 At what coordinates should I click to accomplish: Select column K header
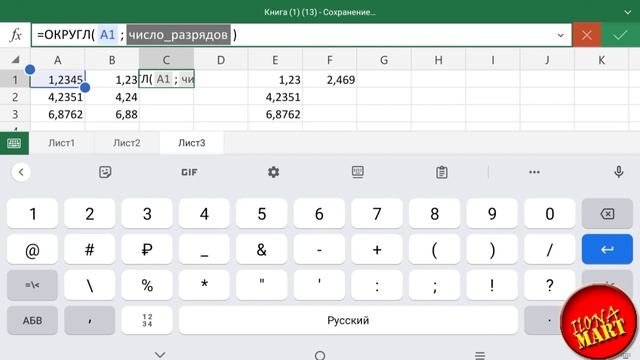point(601,60)
